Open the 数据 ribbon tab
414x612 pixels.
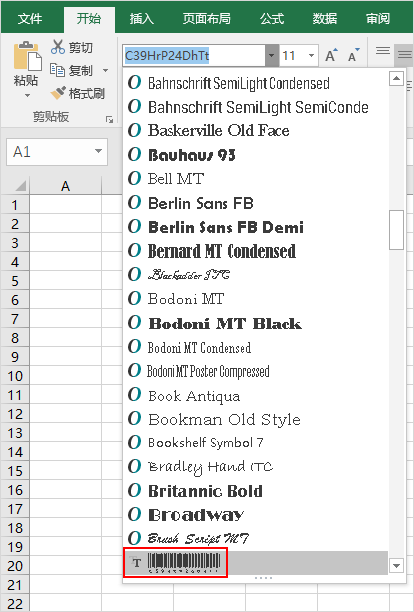[325, 18]
